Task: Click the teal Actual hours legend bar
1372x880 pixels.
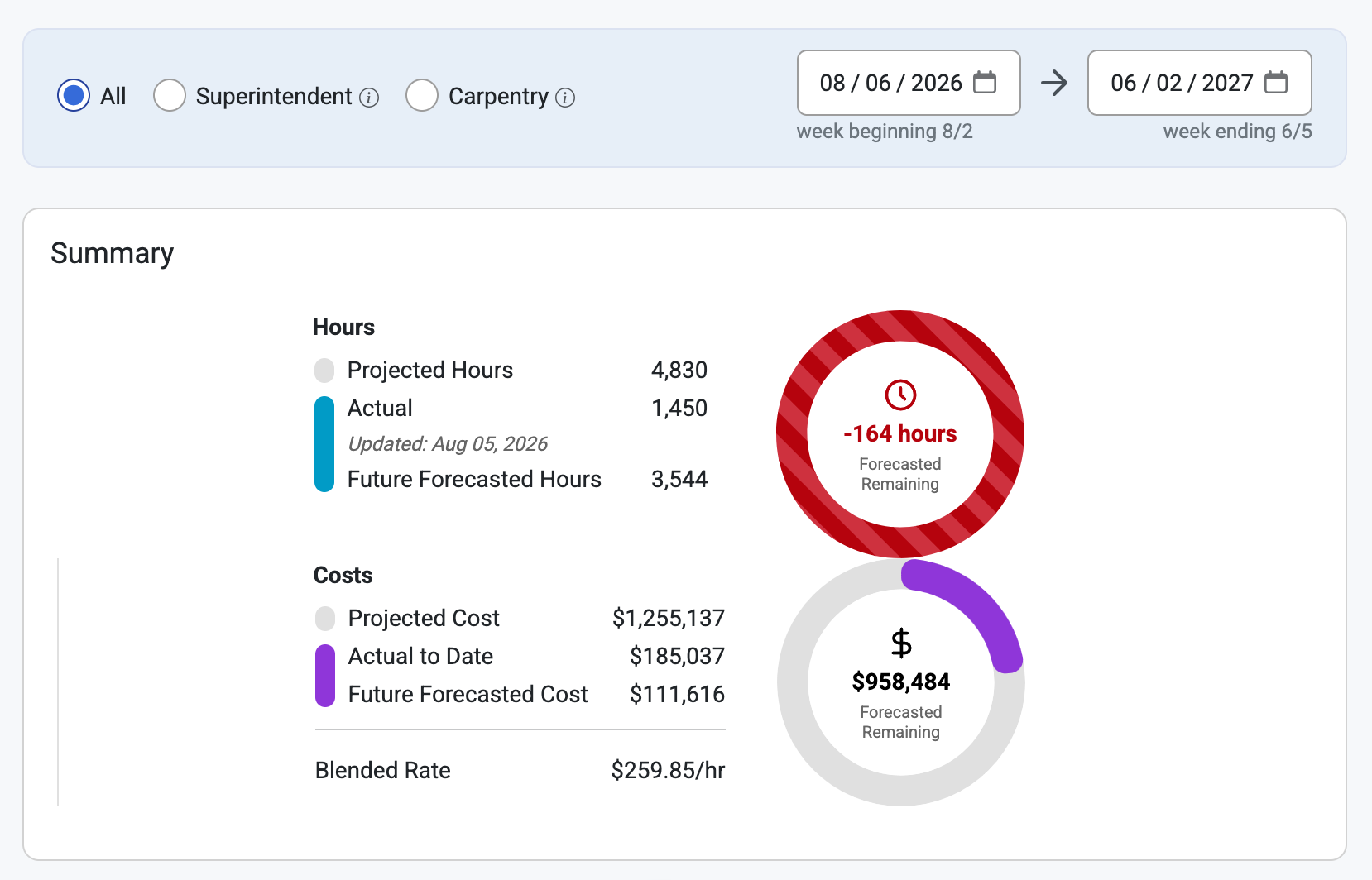Action: pos(324,444)
